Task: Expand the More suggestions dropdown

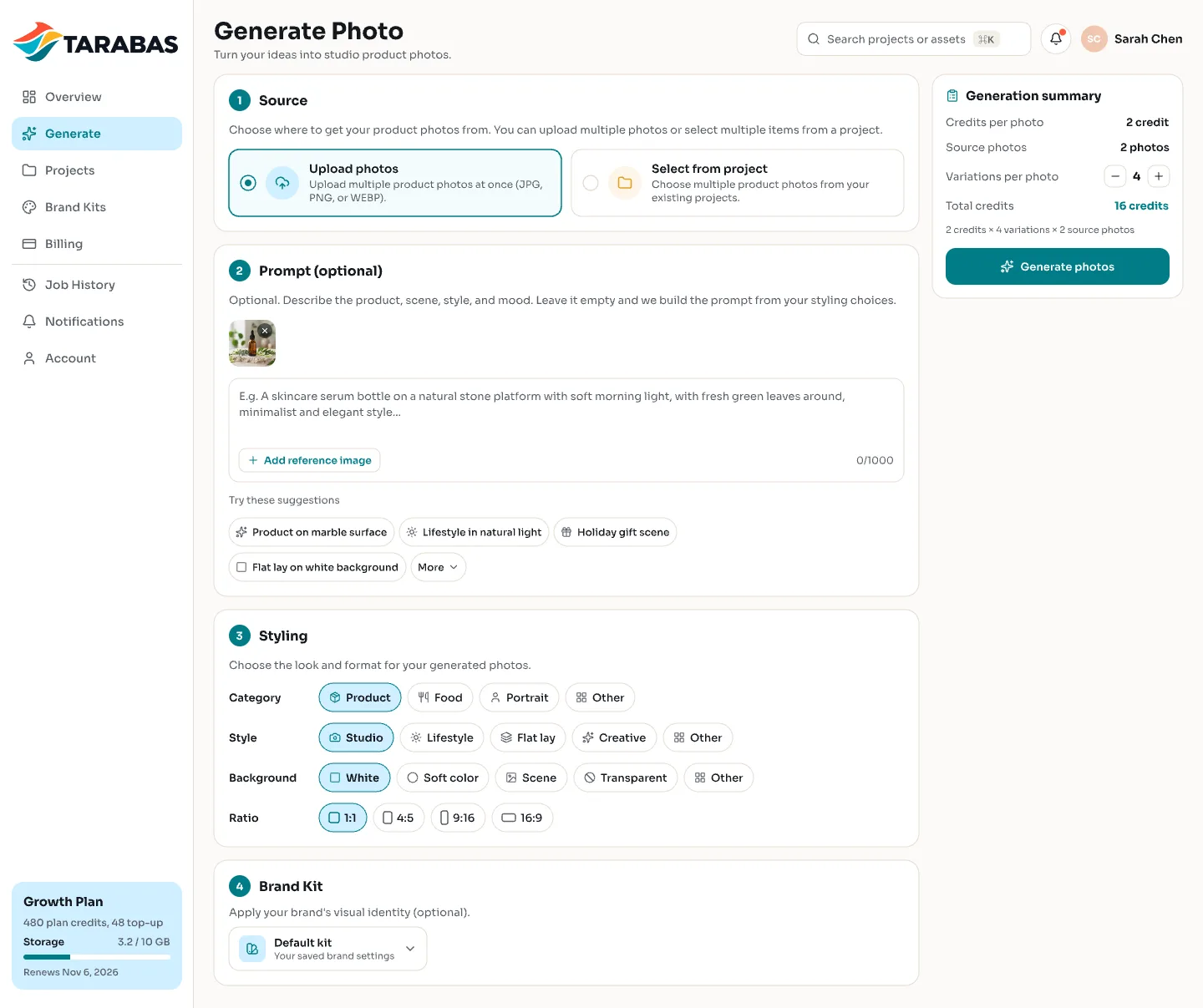Action: click(438, 567)
